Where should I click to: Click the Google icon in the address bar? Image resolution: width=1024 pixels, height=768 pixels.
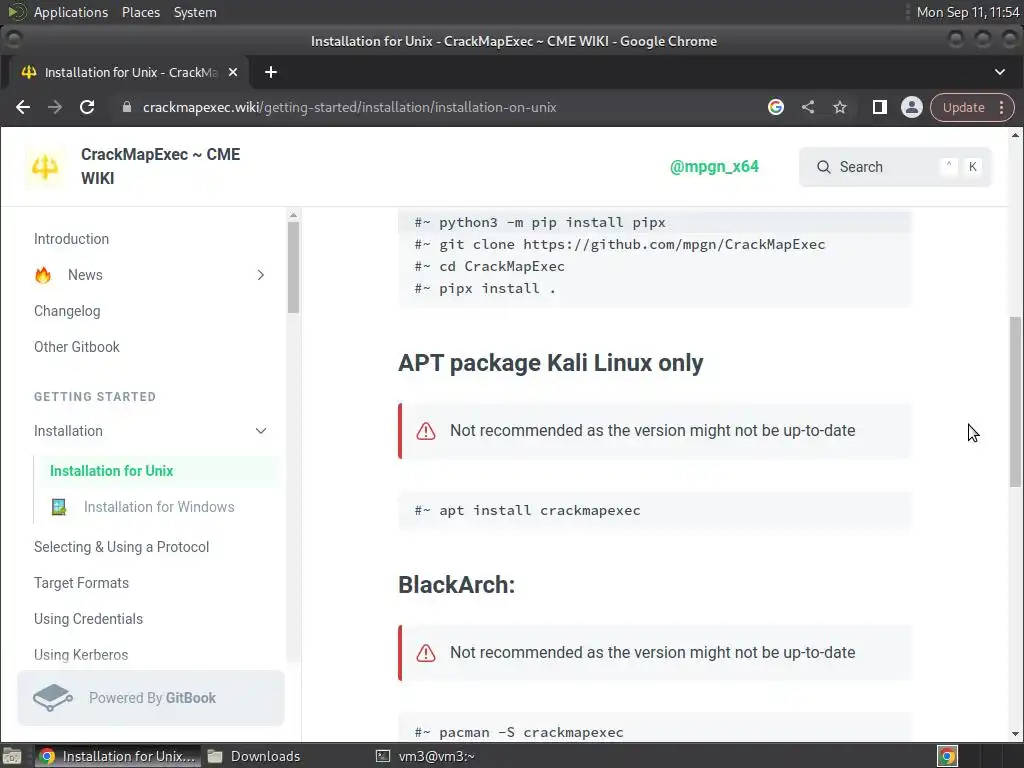776,107
